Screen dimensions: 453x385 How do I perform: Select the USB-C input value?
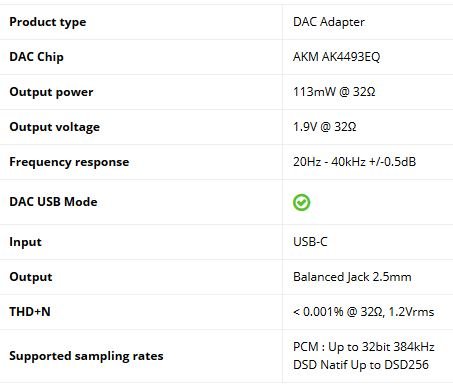310,242
